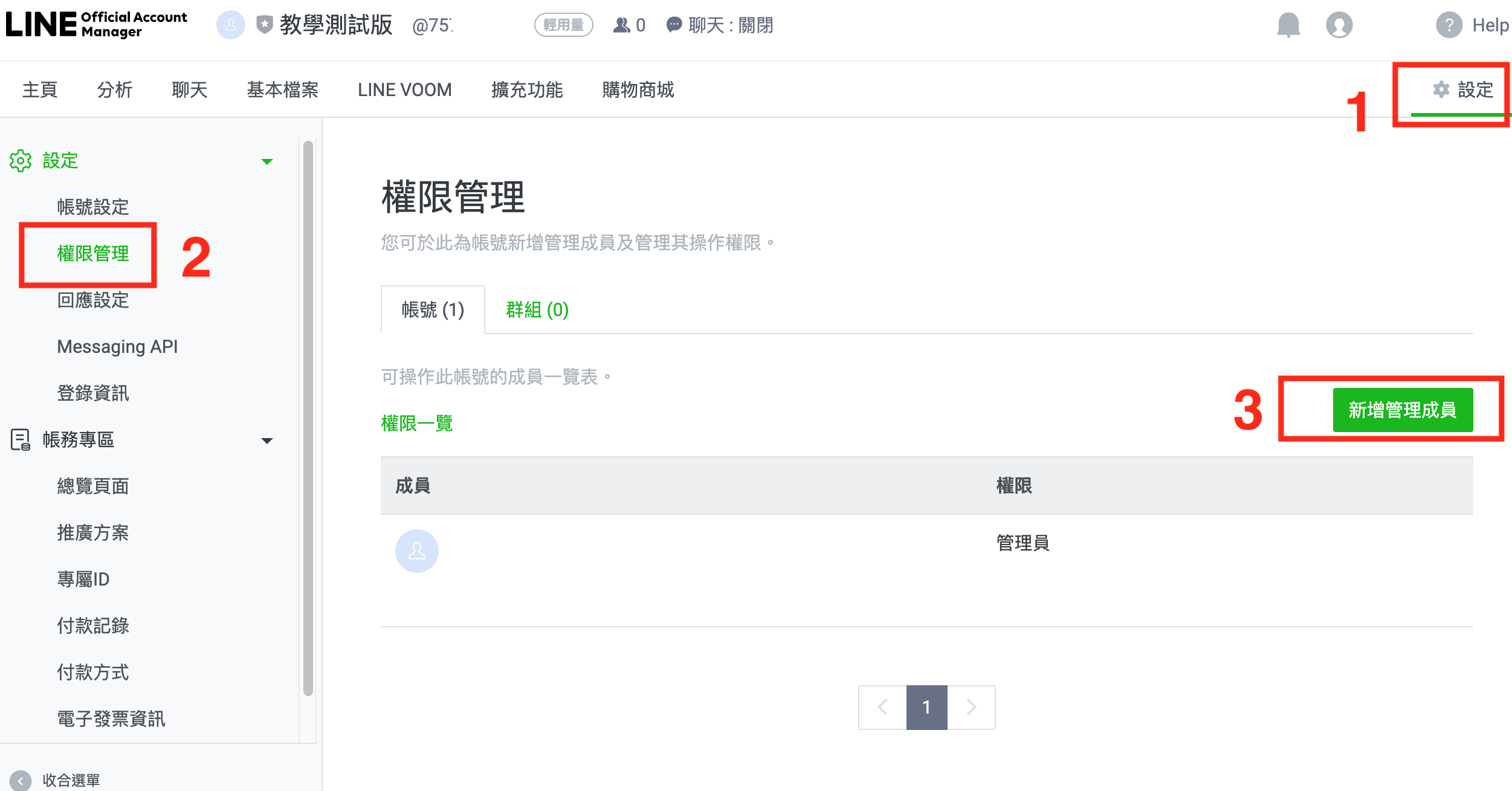Click the verified badge beside 教學測試版
This screenshot has width=1512, height=791.
tap(263, 25)
